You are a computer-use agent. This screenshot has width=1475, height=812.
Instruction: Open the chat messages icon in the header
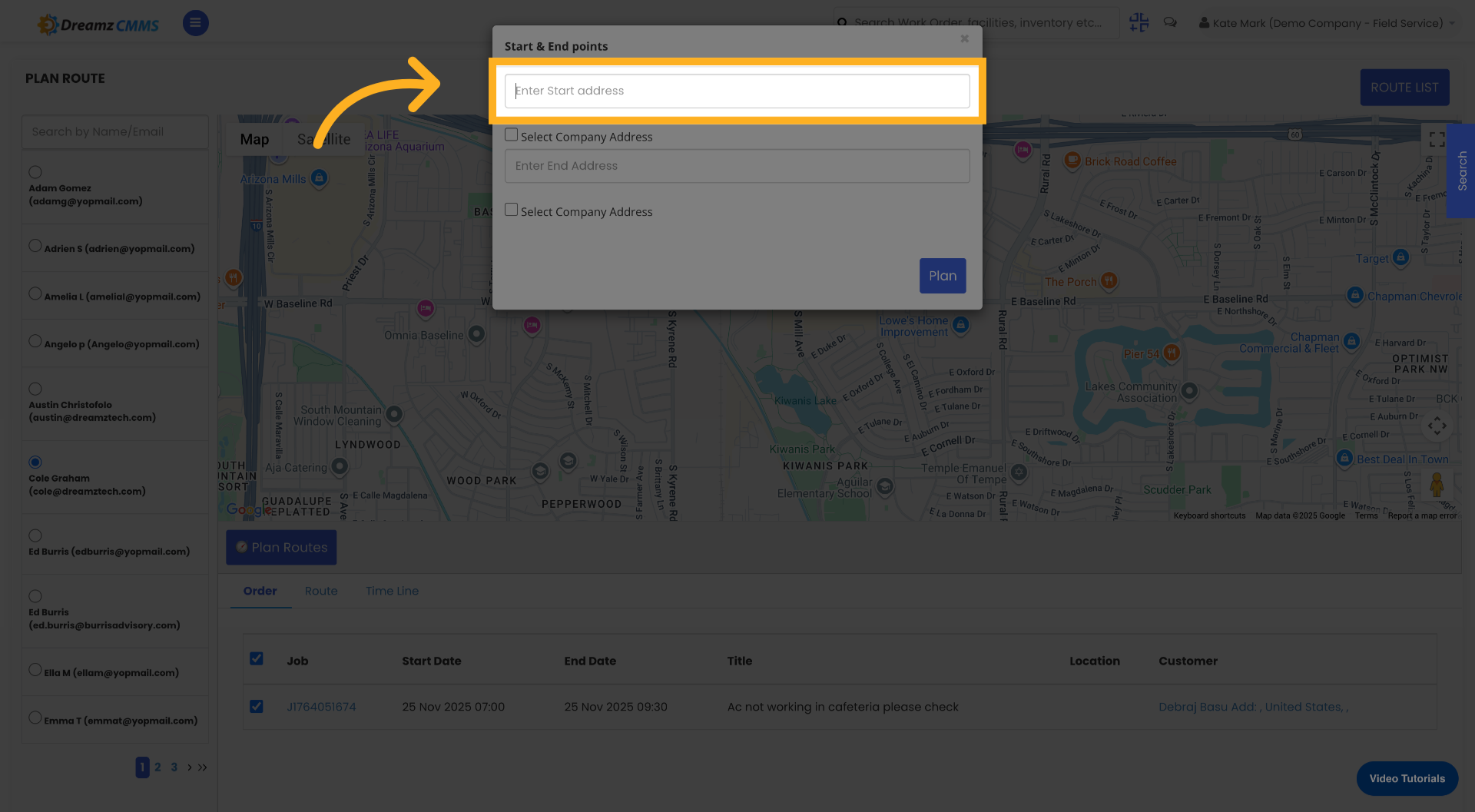[1170, 22]
